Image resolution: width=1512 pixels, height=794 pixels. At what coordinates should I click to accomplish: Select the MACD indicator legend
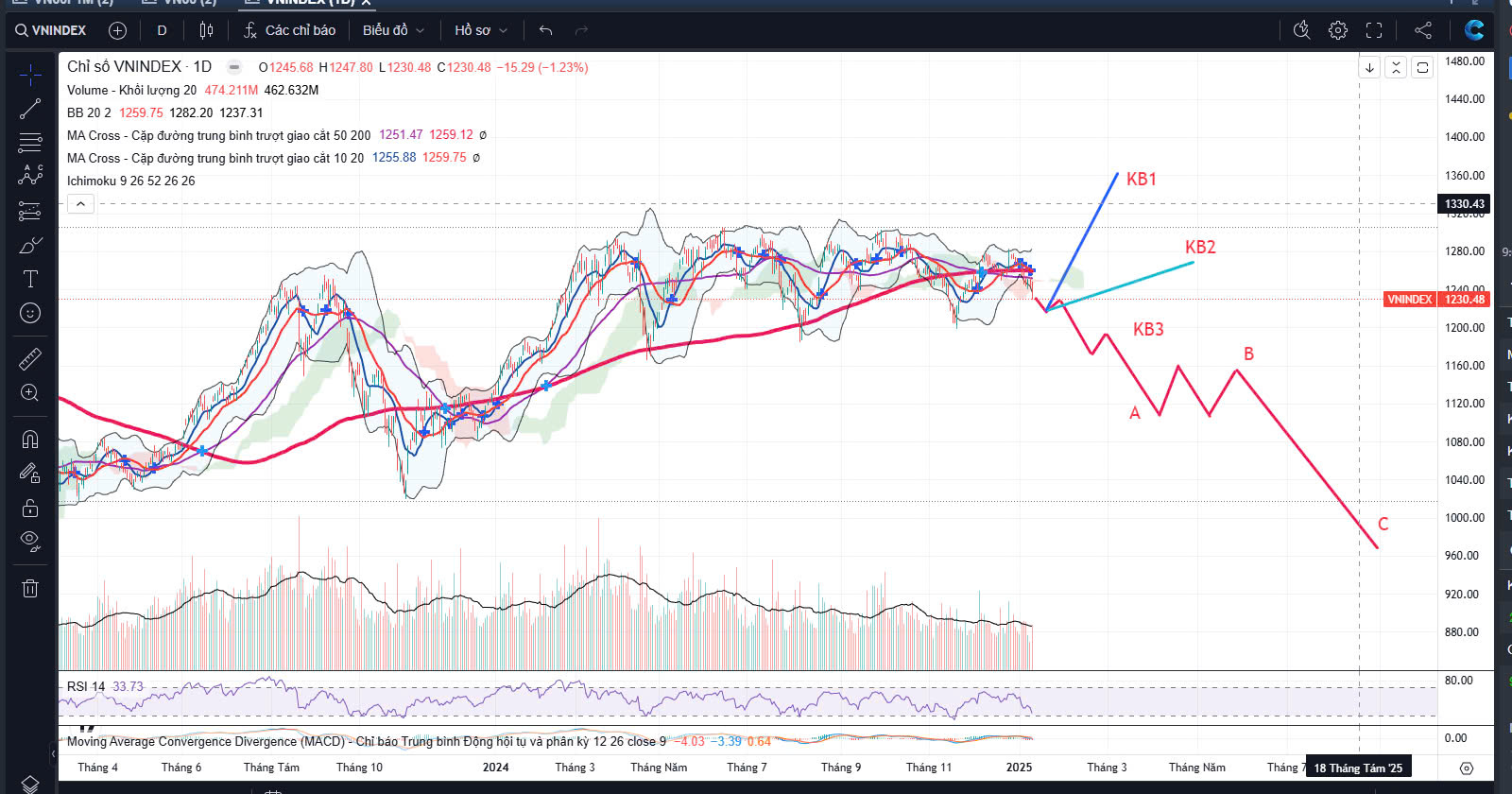(367, 741)
